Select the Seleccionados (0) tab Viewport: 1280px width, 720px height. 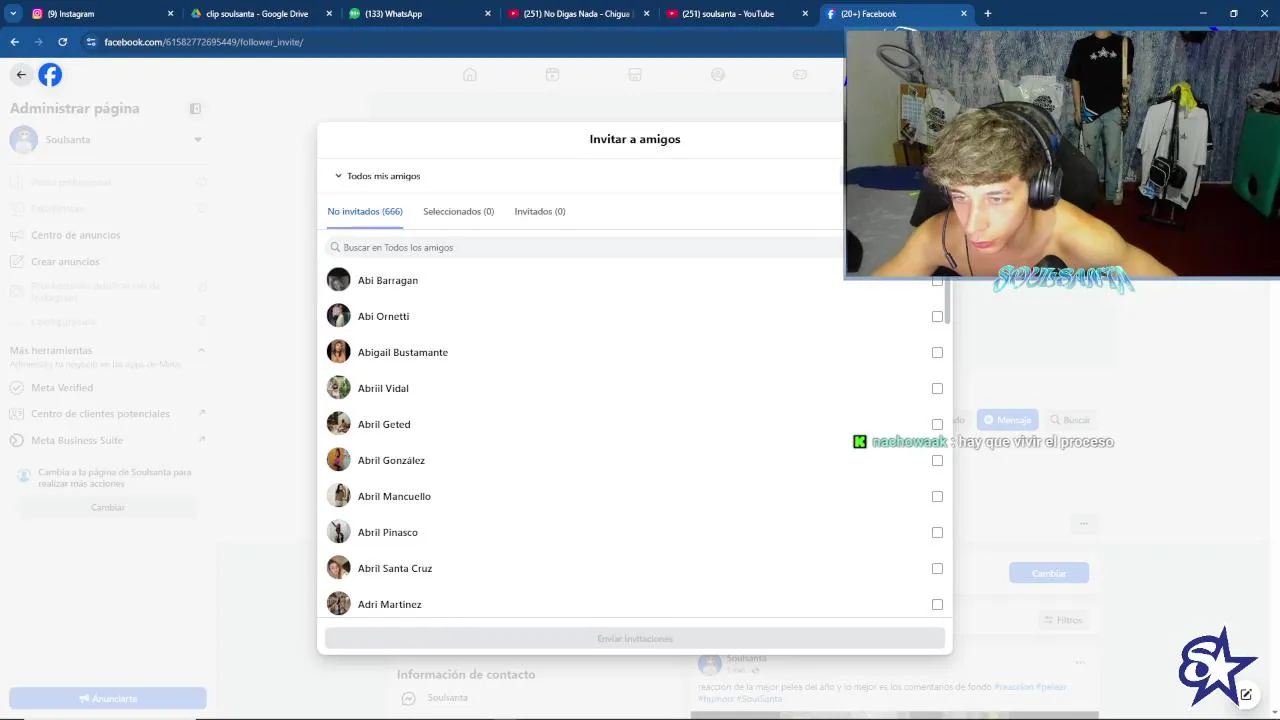click(x=458, y=212)
